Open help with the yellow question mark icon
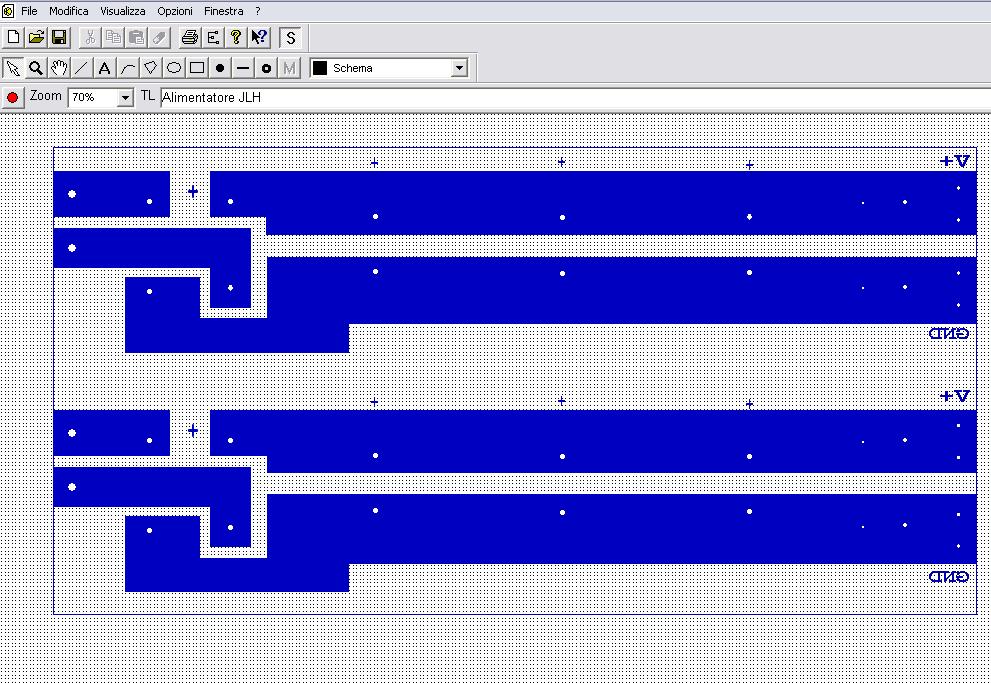The height and width of the screenshot is (683, 991). click(x=236, y=37)
